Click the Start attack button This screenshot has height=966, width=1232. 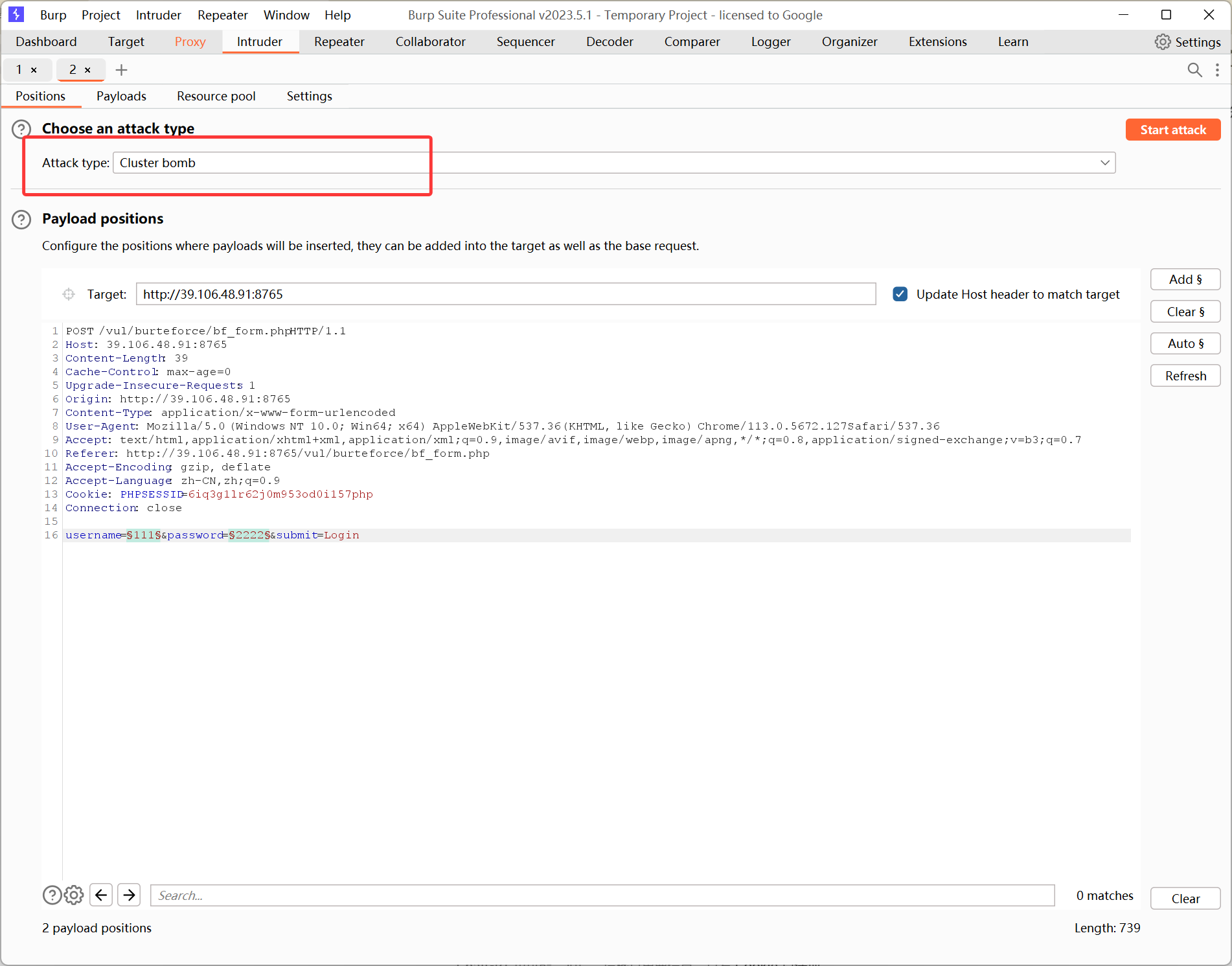[x=1173, y=130]
